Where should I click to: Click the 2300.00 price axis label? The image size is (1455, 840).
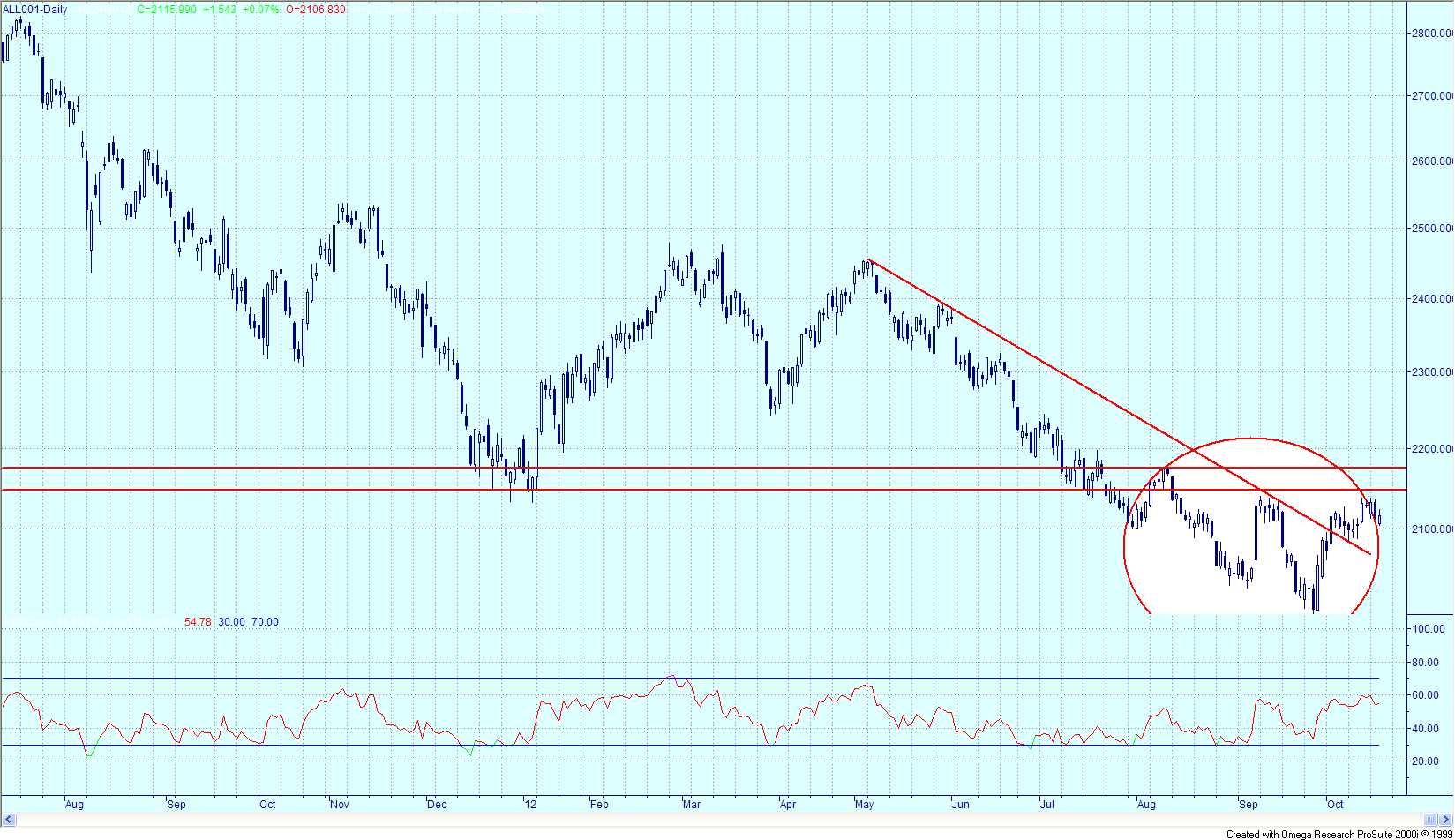tap(1433, 372)
